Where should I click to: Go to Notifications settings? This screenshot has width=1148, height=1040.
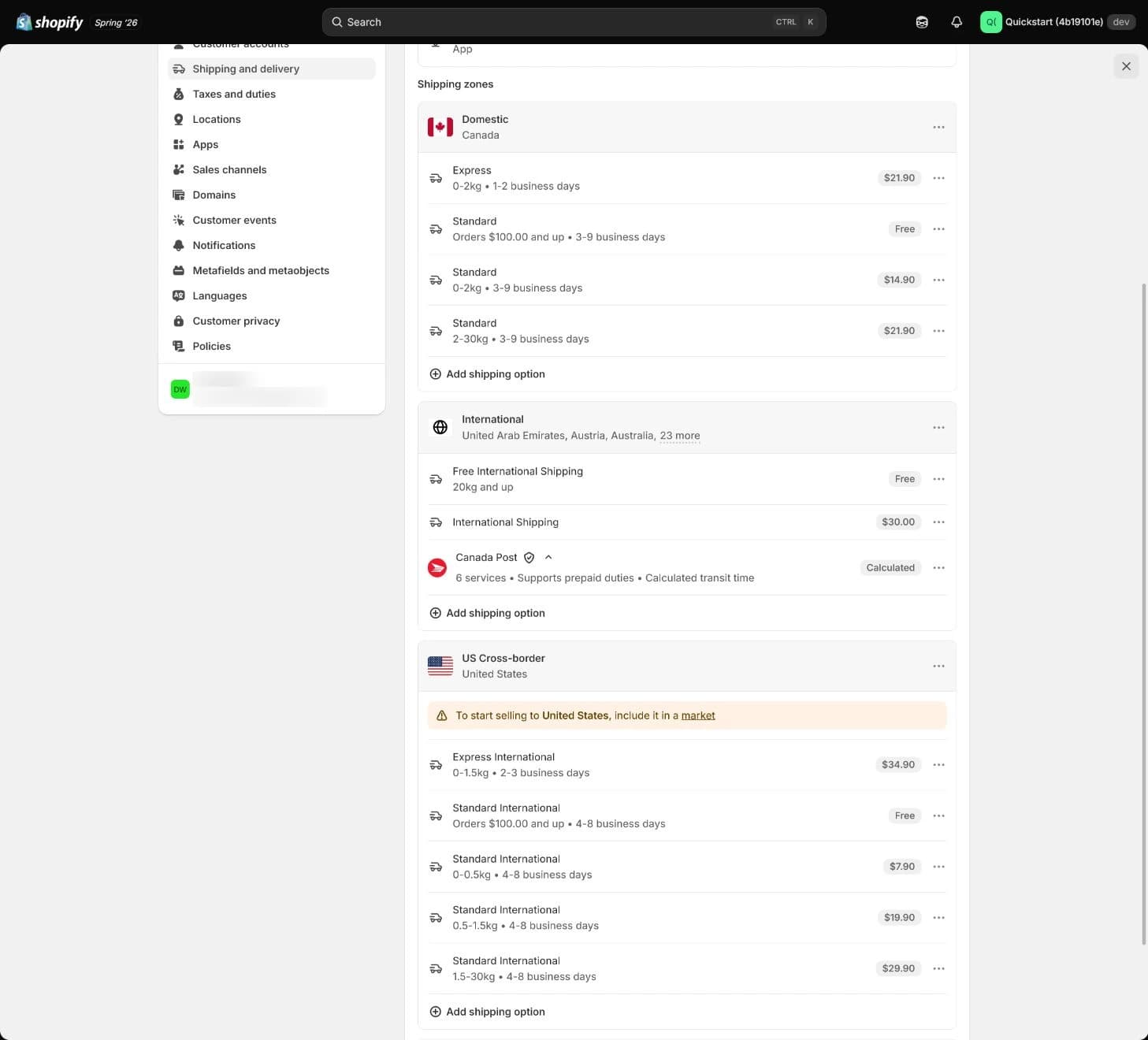pos(271,245)
